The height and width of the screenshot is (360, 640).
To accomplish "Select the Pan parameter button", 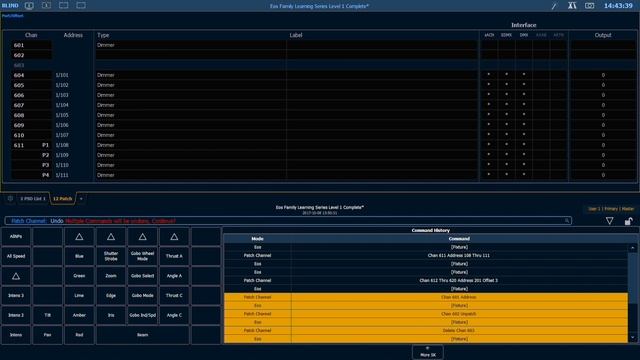I will 47,335.
